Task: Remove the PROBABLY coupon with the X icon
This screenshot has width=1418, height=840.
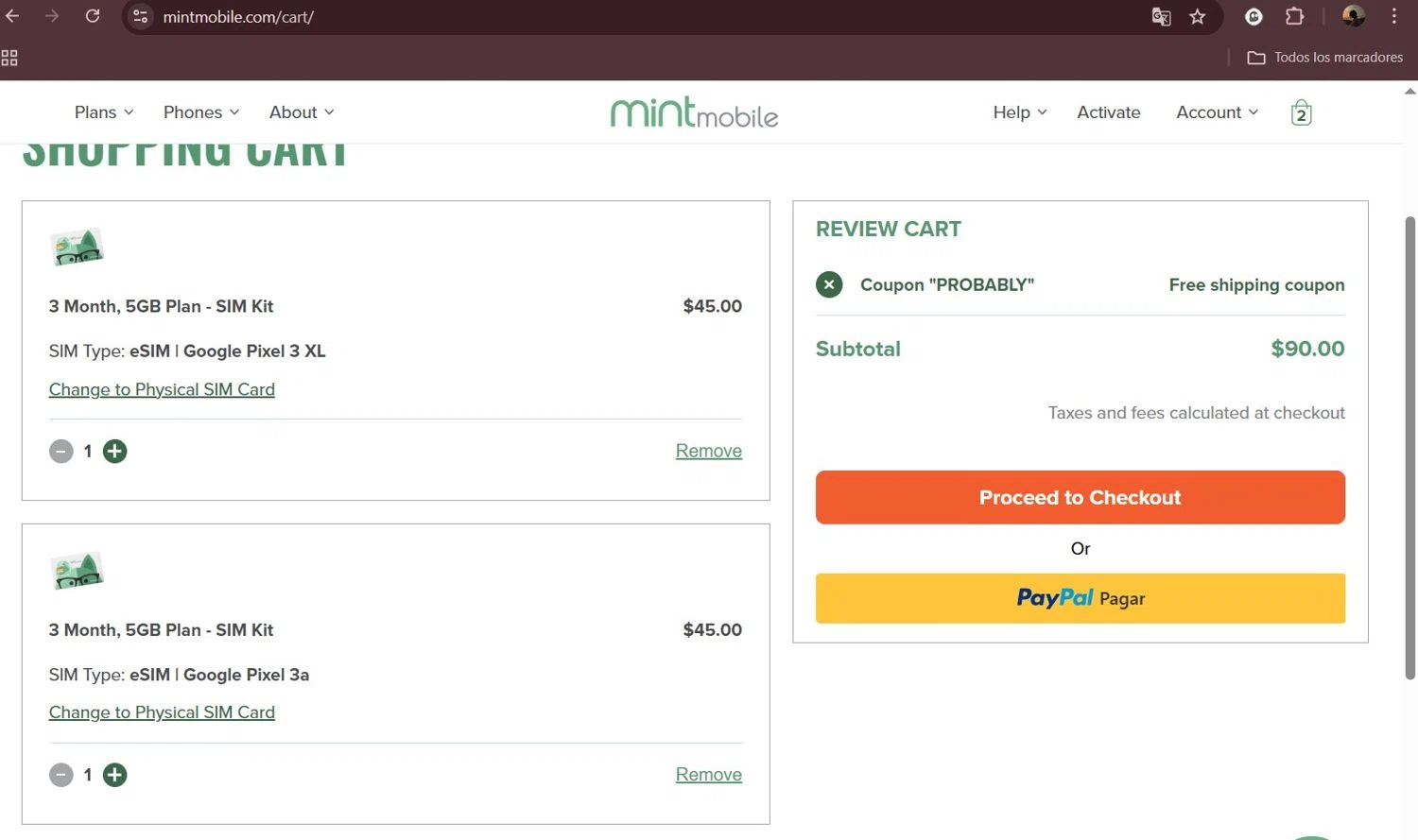Action: (x=829, y=284)
